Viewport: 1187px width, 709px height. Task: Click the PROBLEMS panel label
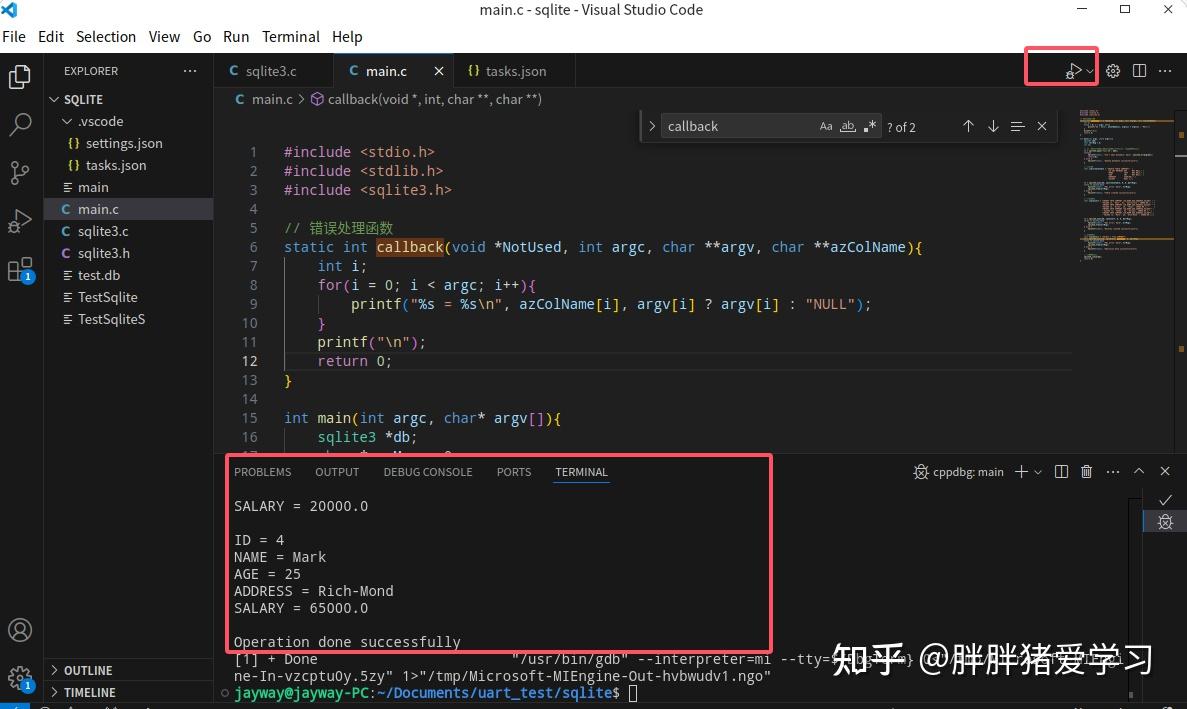coord(262,471)
